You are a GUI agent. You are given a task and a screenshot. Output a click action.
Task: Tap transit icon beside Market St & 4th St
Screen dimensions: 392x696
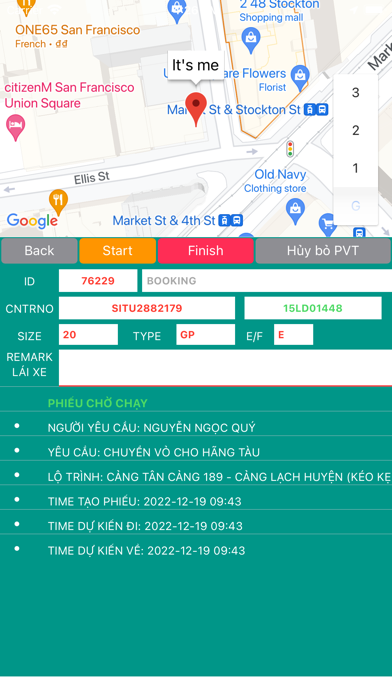click(x=230, y=220)
